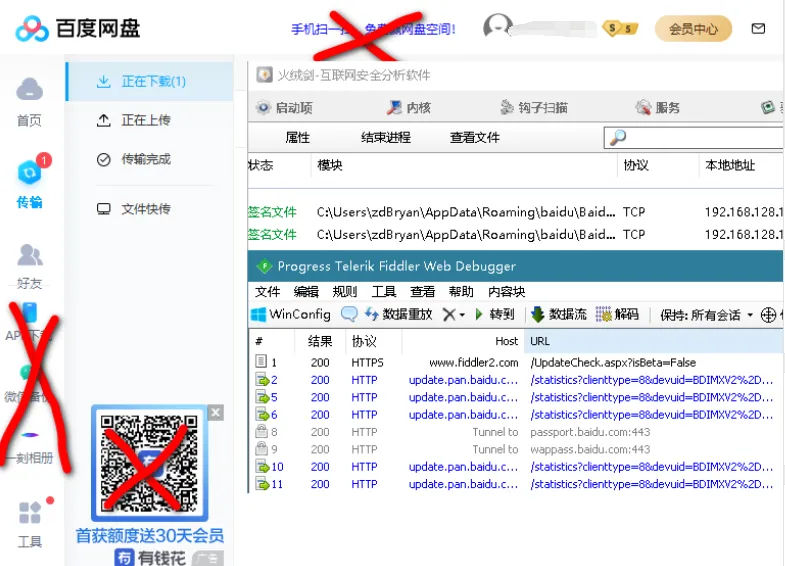Select session 9 wappass.baidu.com:443
Image resolution: width=785 pixels, height=566 pixels.
tap(516, 449)
